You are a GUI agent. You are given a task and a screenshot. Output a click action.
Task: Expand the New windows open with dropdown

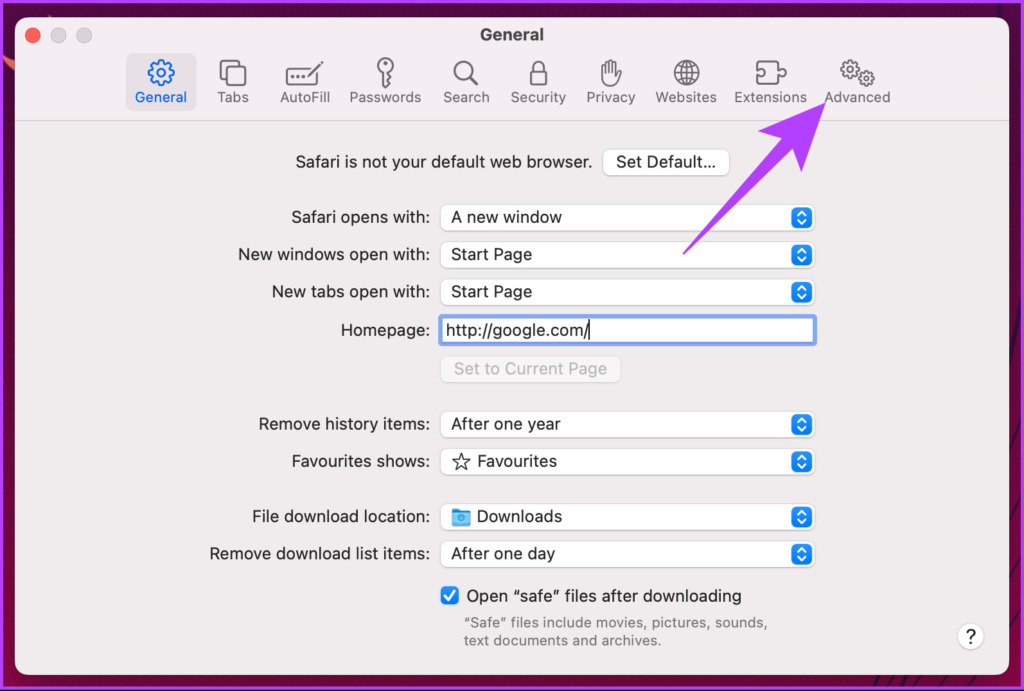627,255
